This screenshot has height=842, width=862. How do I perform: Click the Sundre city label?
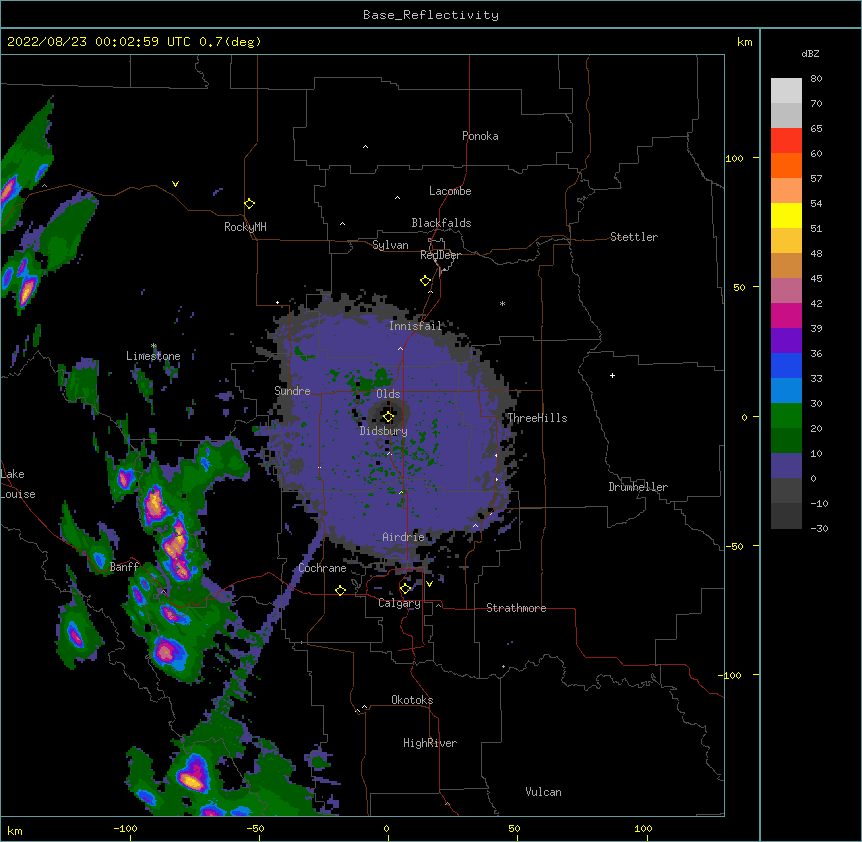click(x=292, y=391)
